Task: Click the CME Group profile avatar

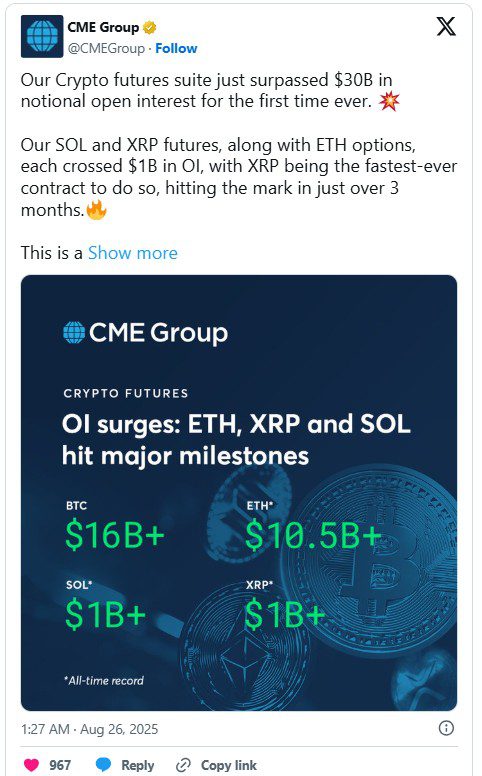Action: click(x=42, y=36)
